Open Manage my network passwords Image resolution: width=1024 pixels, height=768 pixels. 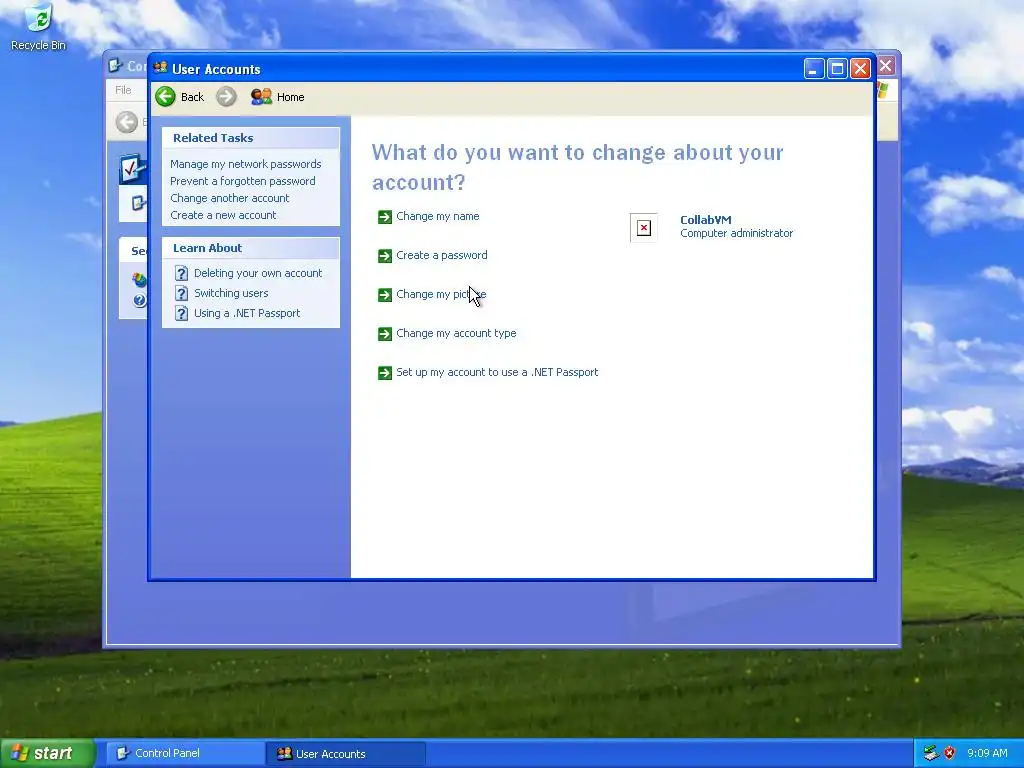246,164
